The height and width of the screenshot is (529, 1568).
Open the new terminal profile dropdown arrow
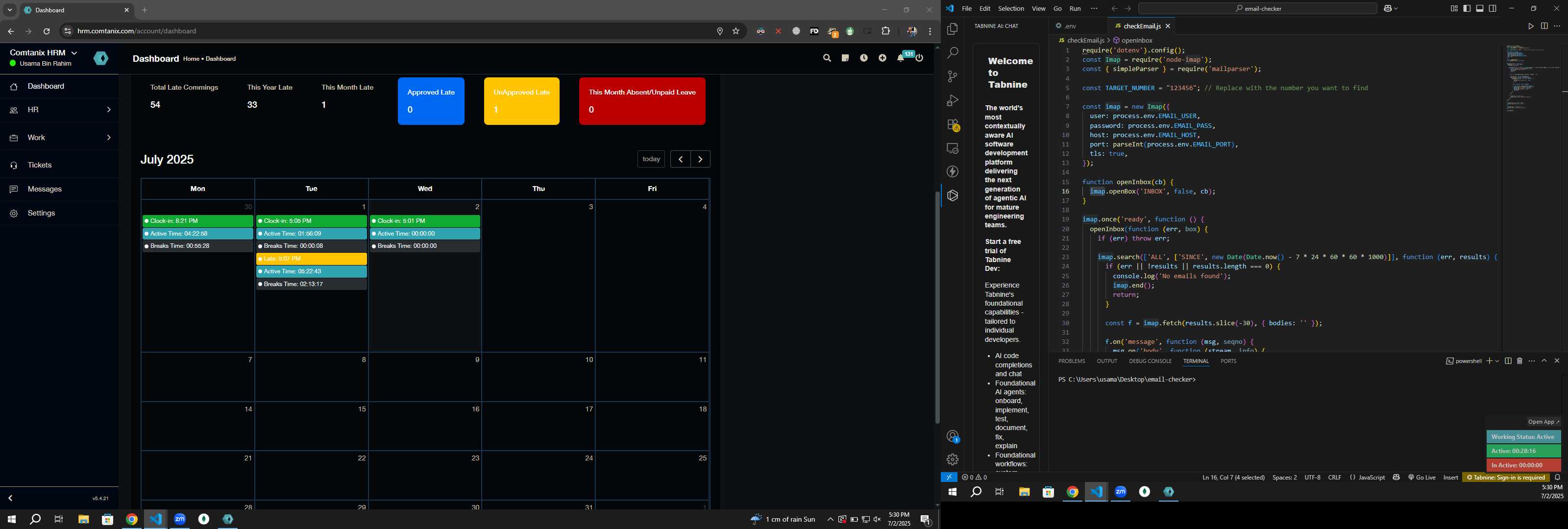1497,361
